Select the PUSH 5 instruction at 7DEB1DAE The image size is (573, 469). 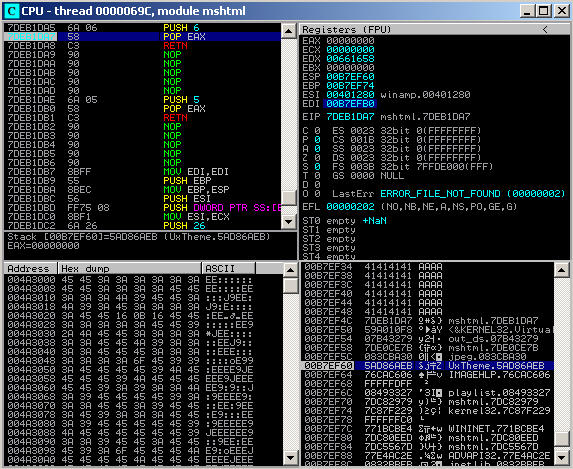click(x=143, y=100)
